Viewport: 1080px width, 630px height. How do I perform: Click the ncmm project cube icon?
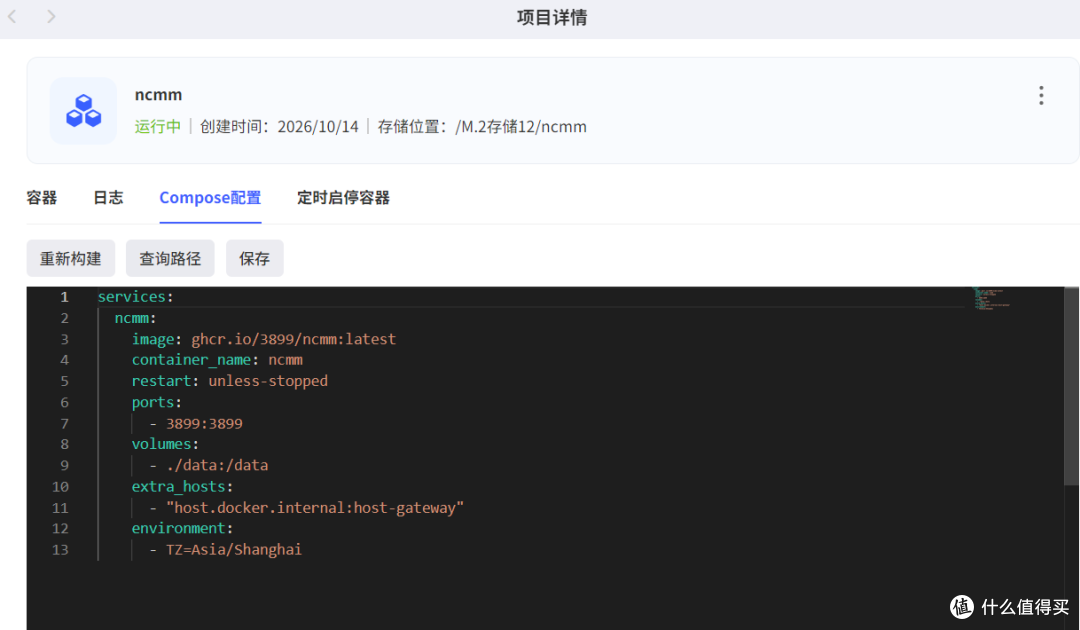[83, 111]
